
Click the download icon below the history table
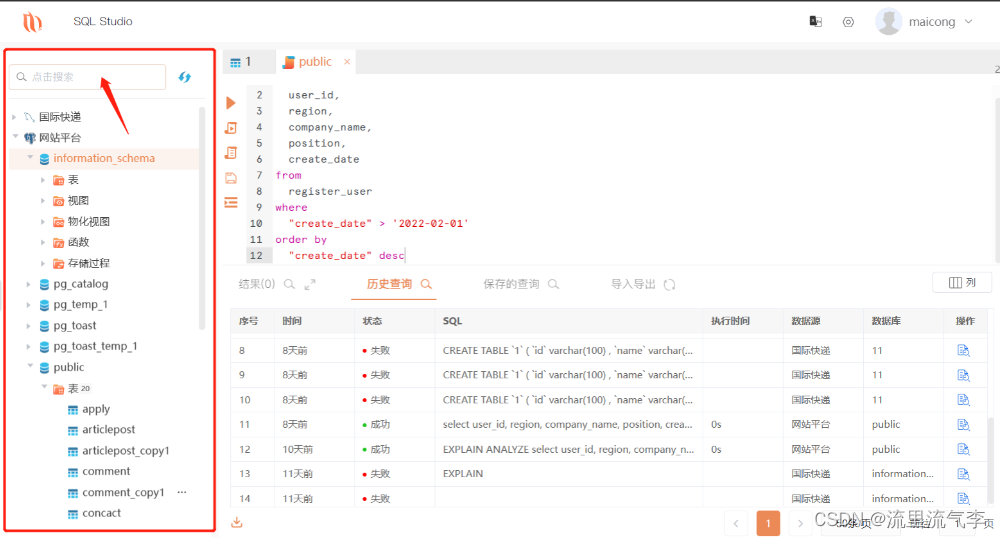[x=237, y=522]
